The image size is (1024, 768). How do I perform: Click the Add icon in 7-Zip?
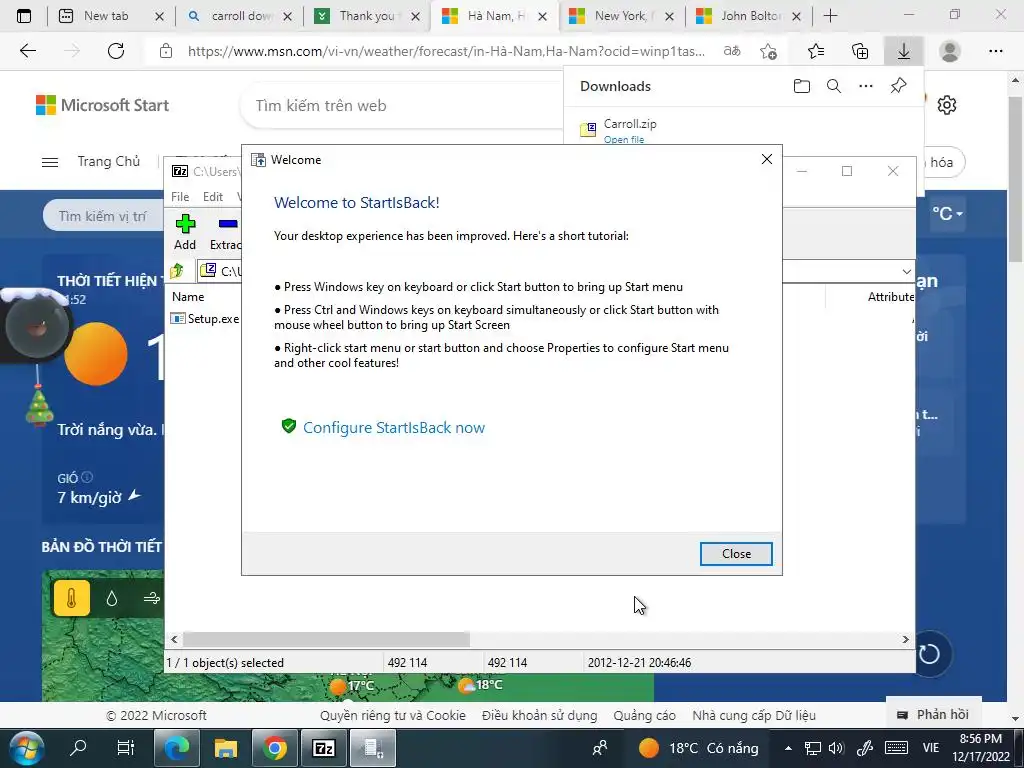[x=185, y=232]
